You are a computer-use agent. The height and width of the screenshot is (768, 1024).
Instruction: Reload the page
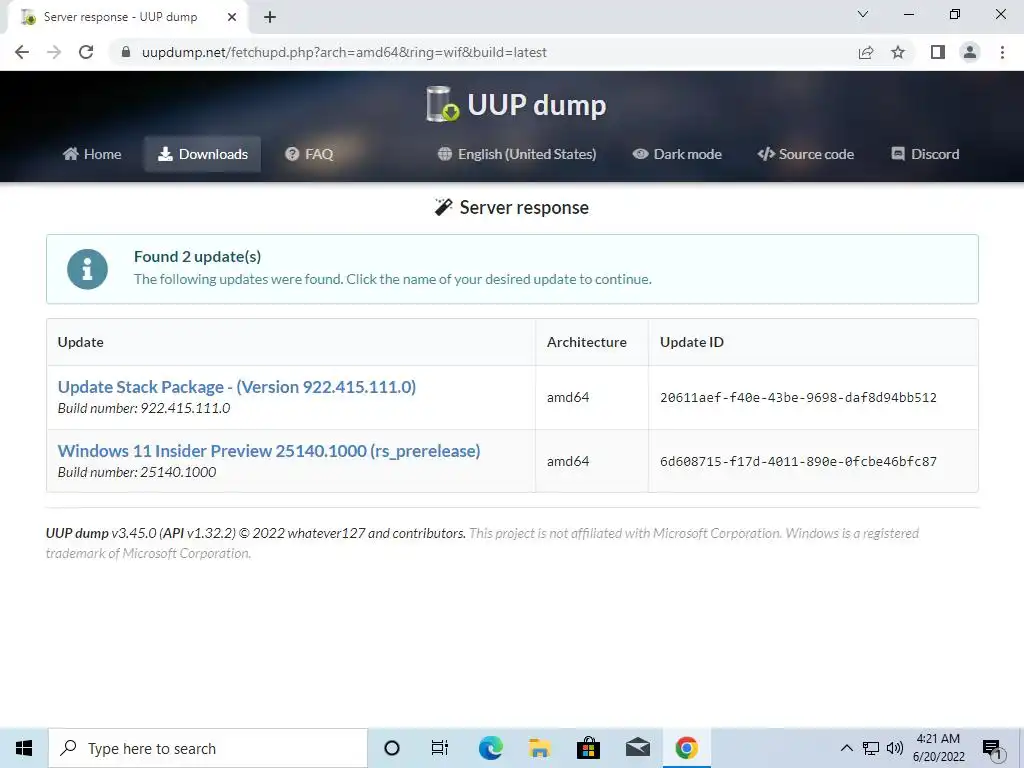tap(86, 52)
